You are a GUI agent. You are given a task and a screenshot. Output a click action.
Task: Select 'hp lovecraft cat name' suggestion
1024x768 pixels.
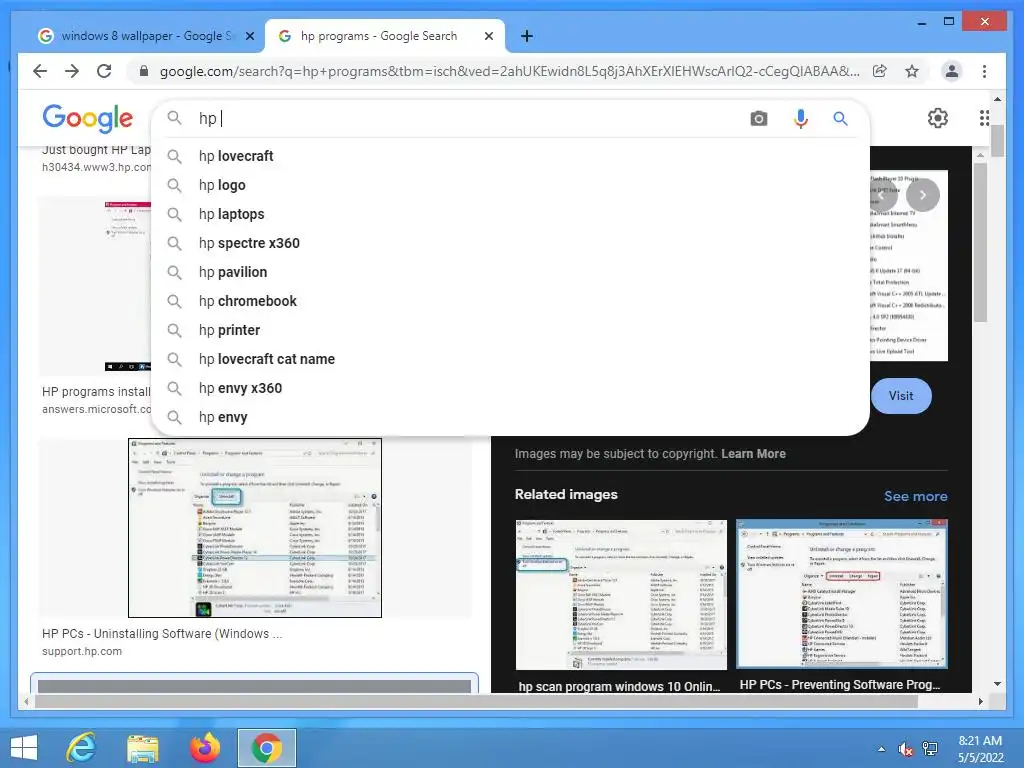[510, 359]
